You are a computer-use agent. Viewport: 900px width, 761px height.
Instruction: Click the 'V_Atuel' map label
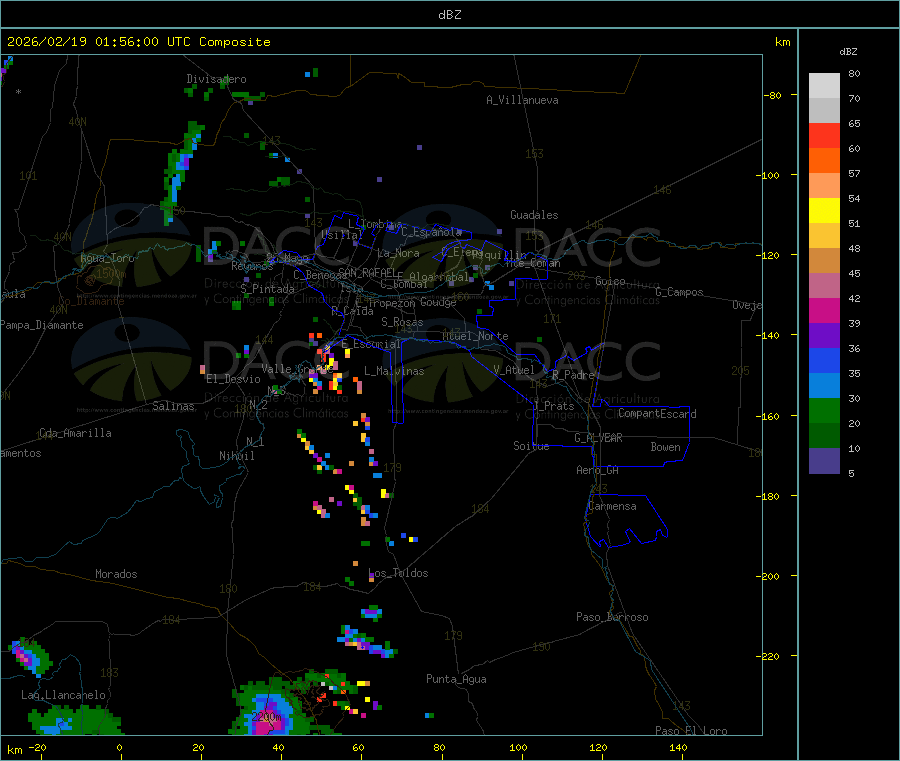(x=514, y=370)
